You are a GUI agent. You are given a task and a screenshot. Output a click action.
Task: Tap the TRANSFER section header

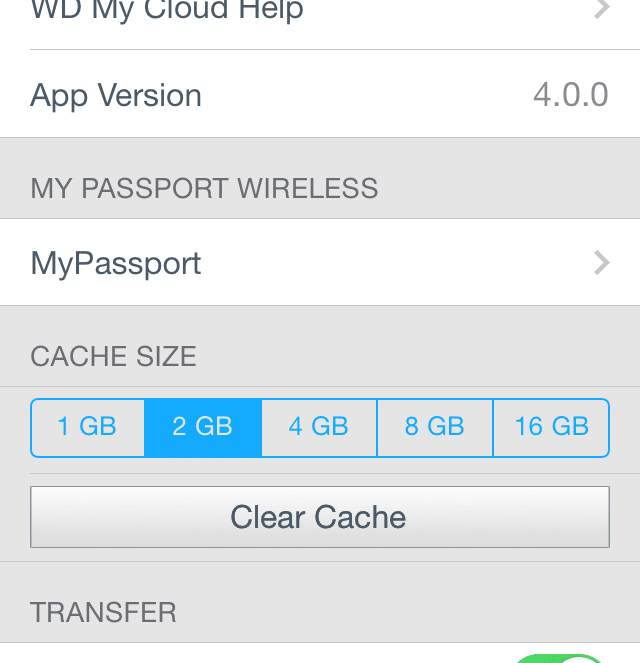tap(103, 612)
